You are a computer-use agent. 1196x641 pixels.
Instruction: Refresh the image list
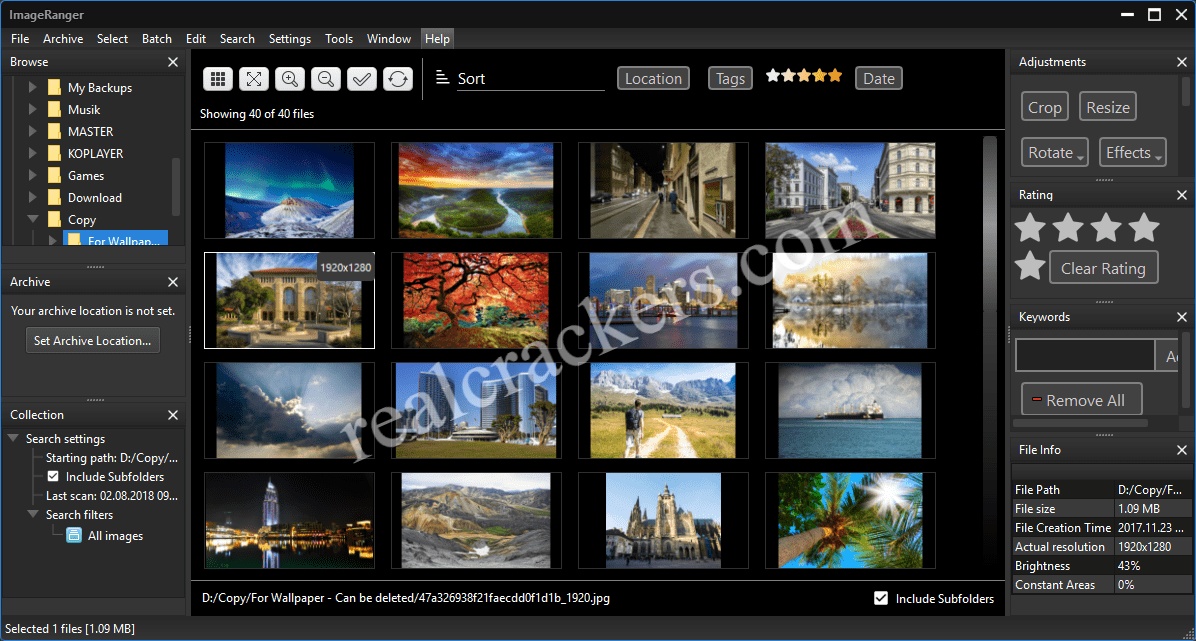pyautogui.click(x=398, y=78)
